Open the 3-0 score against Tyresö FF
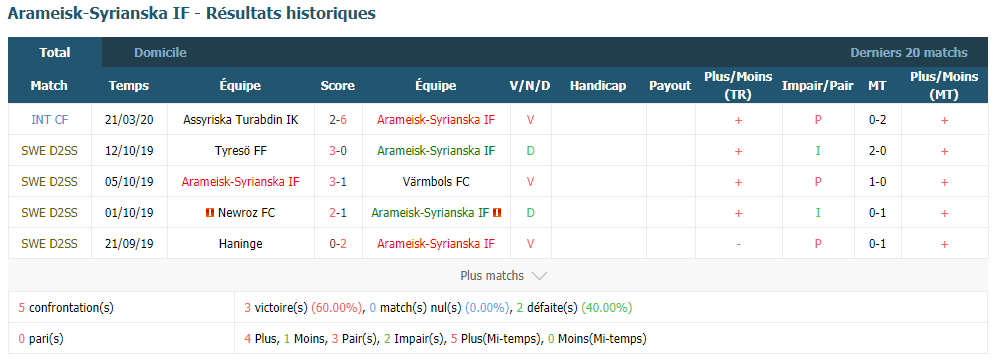This screenshot has width=996, height=362. pyautogui.click(x=338, y=151)
